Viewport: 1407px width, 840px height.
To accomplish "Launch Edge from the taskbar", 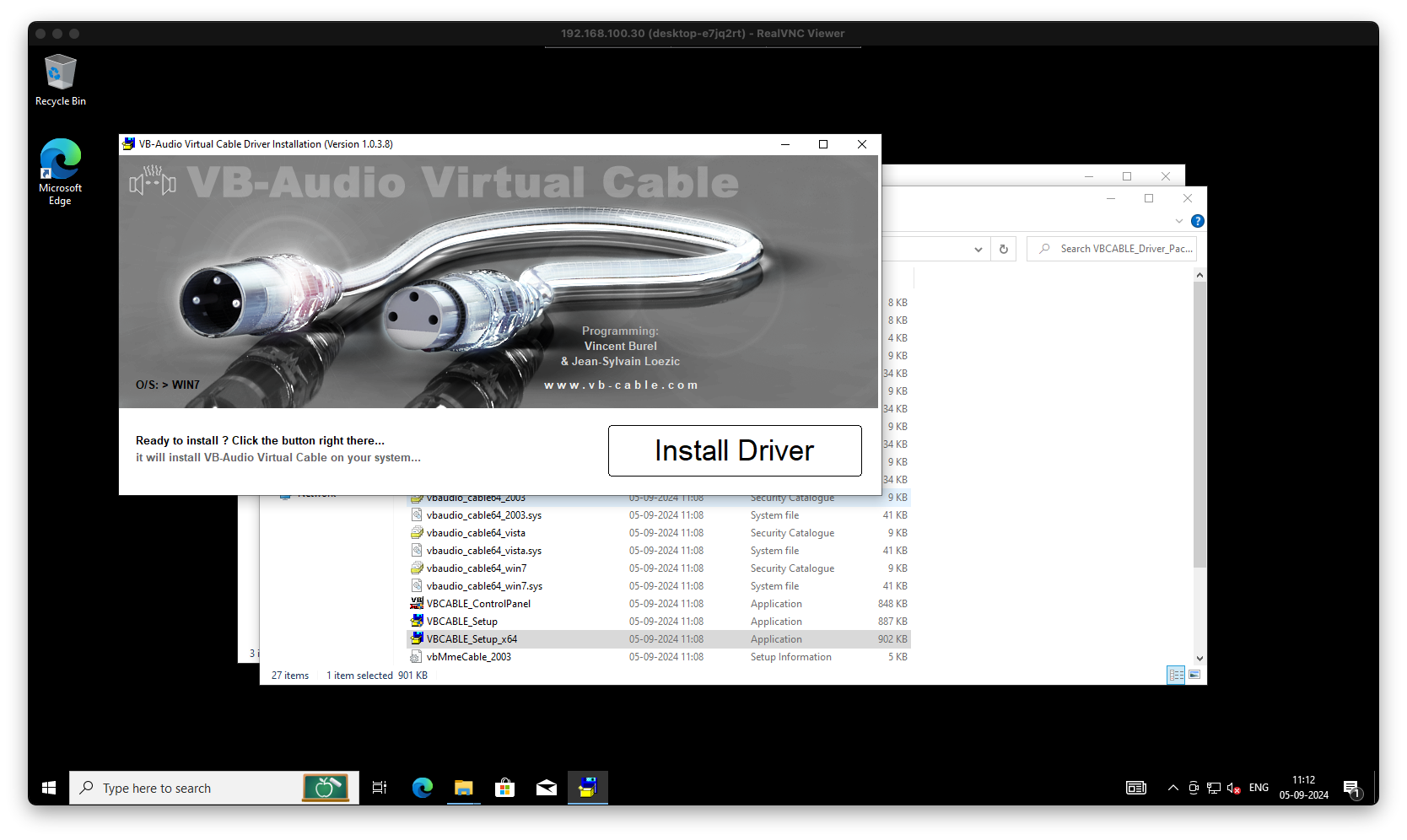I will [422, 788].
